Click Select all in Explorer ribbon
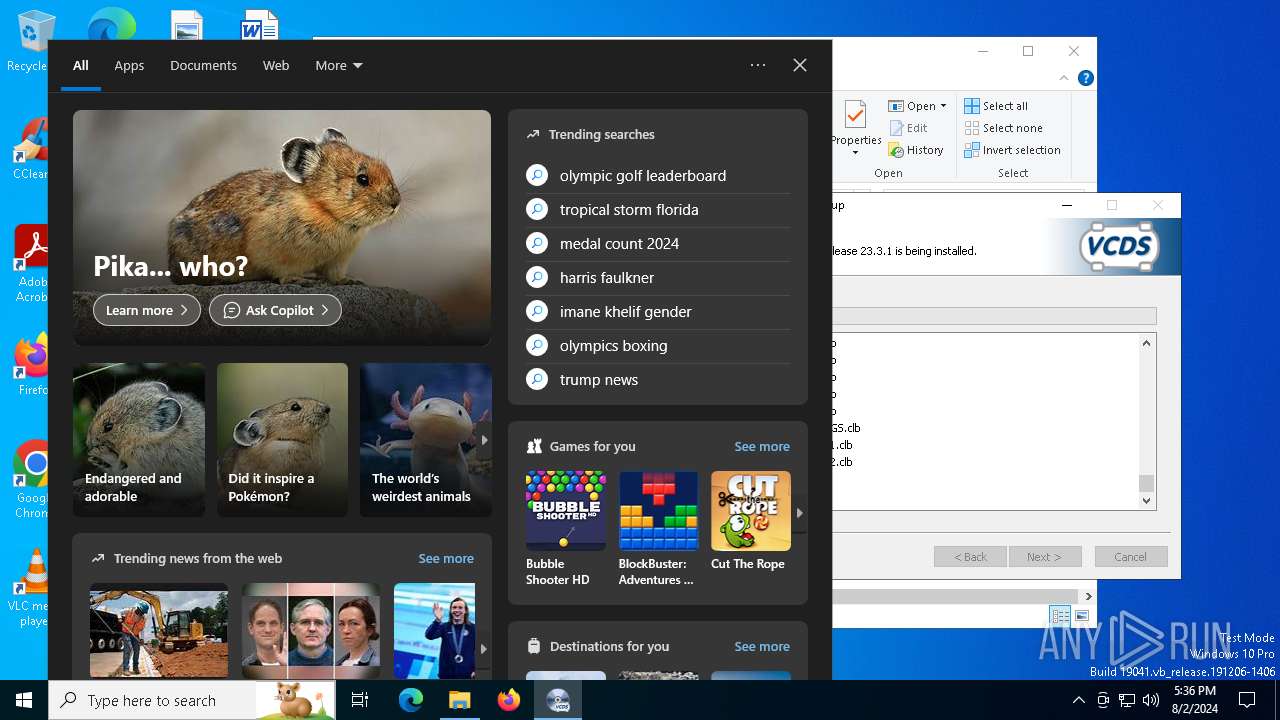 996,106
